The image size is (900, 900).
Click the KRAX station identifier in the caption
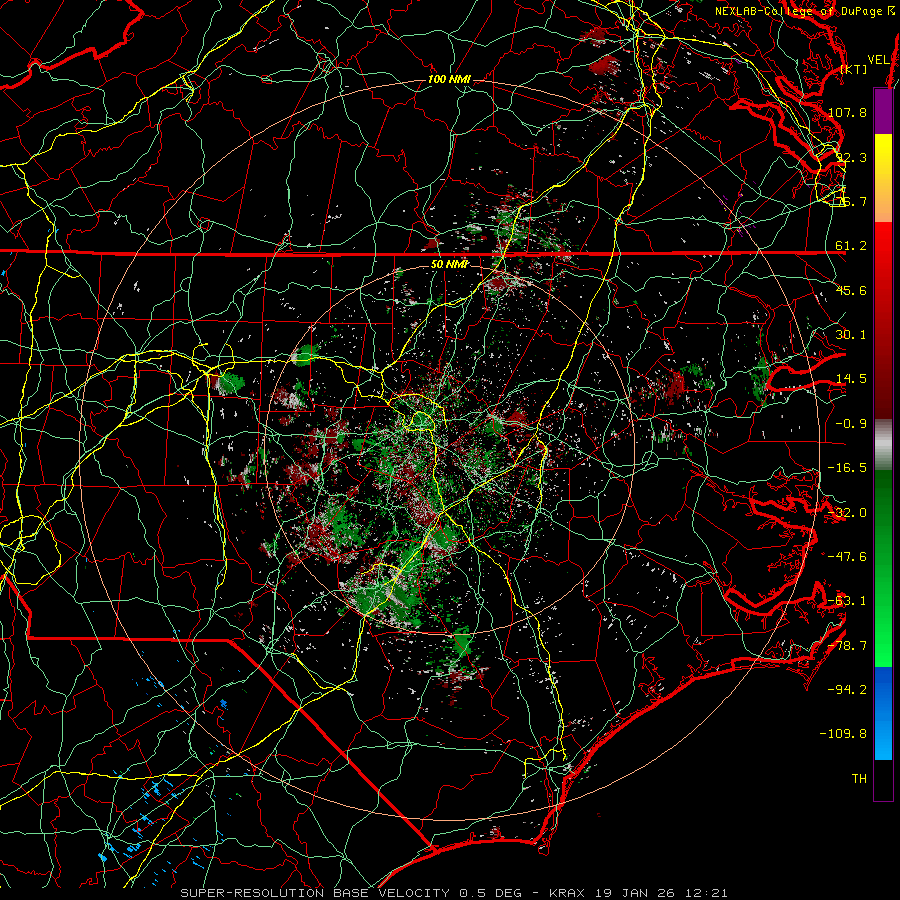tap(567, 893)
